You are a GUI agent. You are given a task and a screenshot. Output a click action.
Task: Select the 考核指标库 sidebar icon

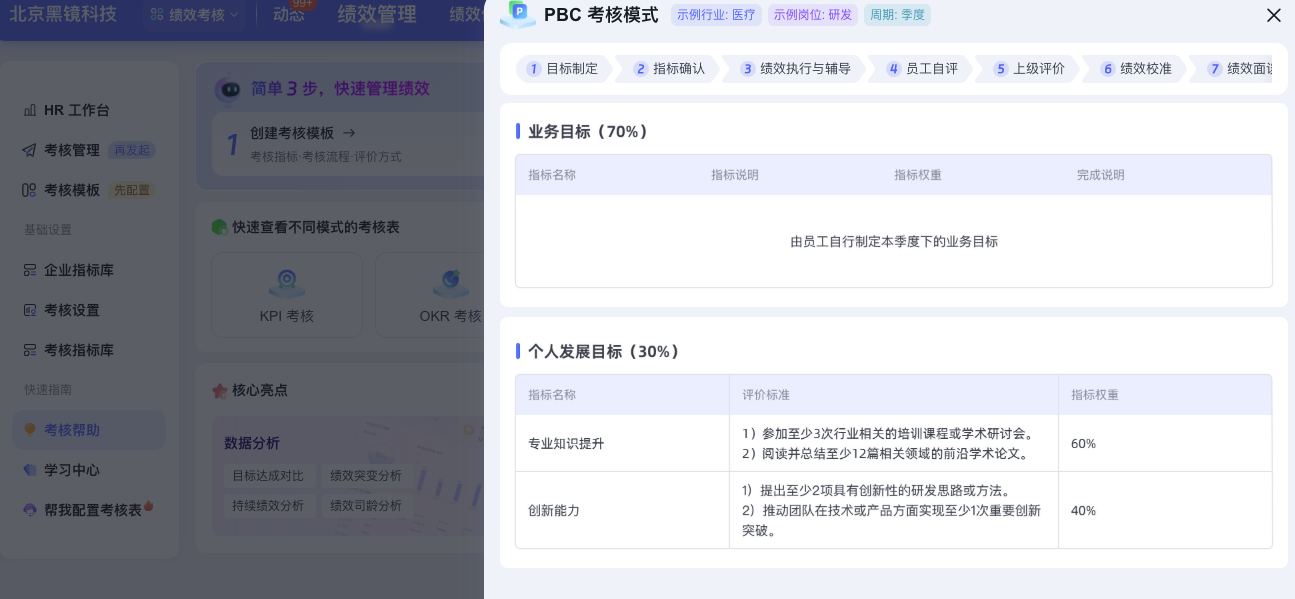[28, 349]
